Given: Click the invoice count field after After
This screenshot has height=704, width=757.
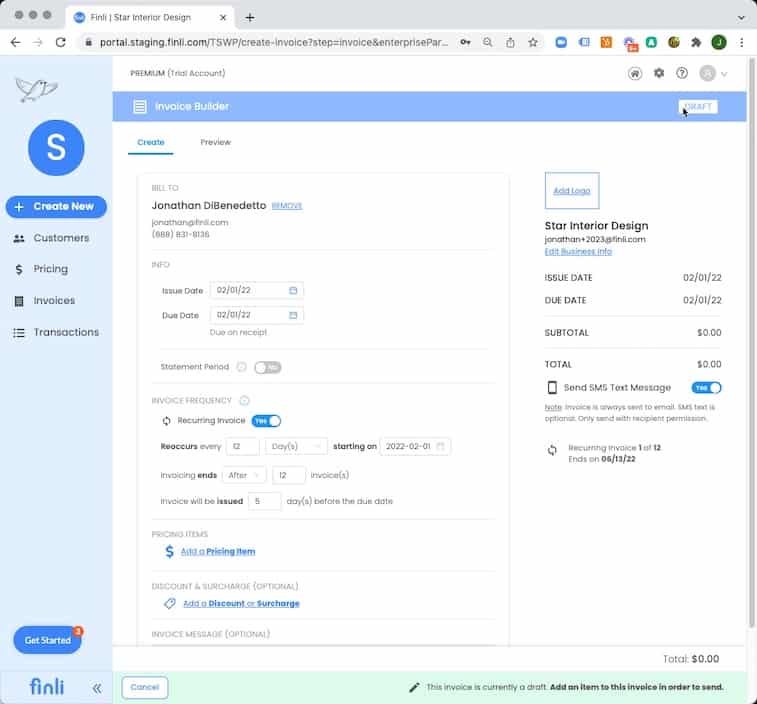Looking at the screenshot, I should [288, 475].
